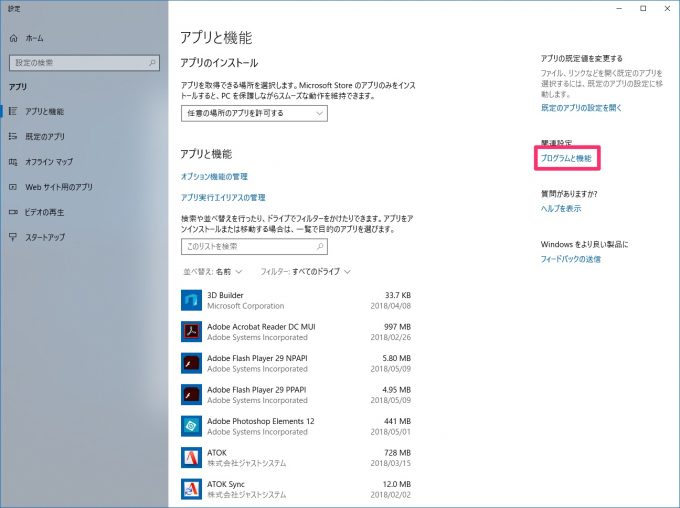Click Microsoft Corporation publisher text
Image resolution: width=680 pixels, height=508 pixels.
(245, 306)
